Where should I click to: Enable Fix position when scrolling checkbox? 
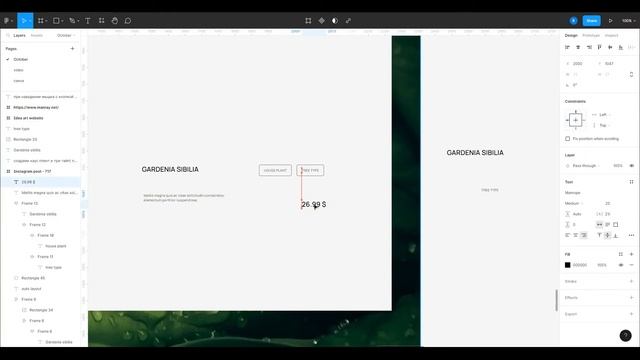tap(567, 139)
